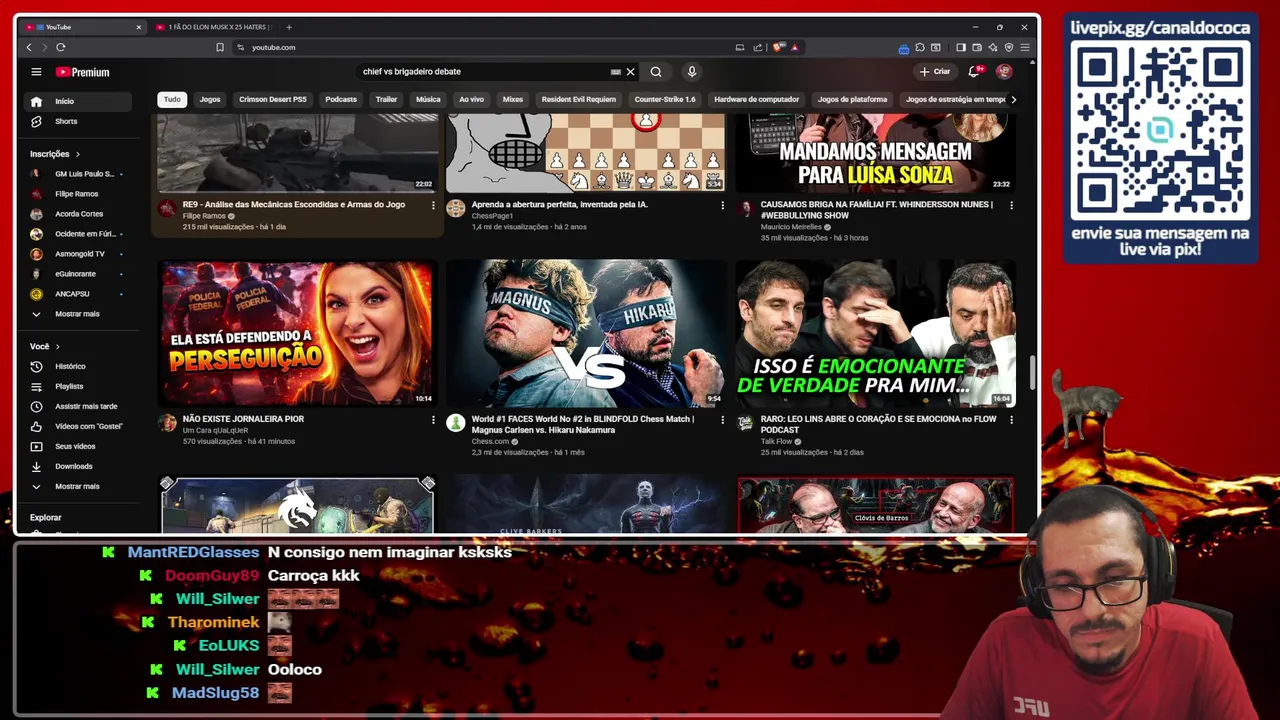Open Brave Wallet icon
Viewport: 1280px width, 720px height.
[977, 47]
